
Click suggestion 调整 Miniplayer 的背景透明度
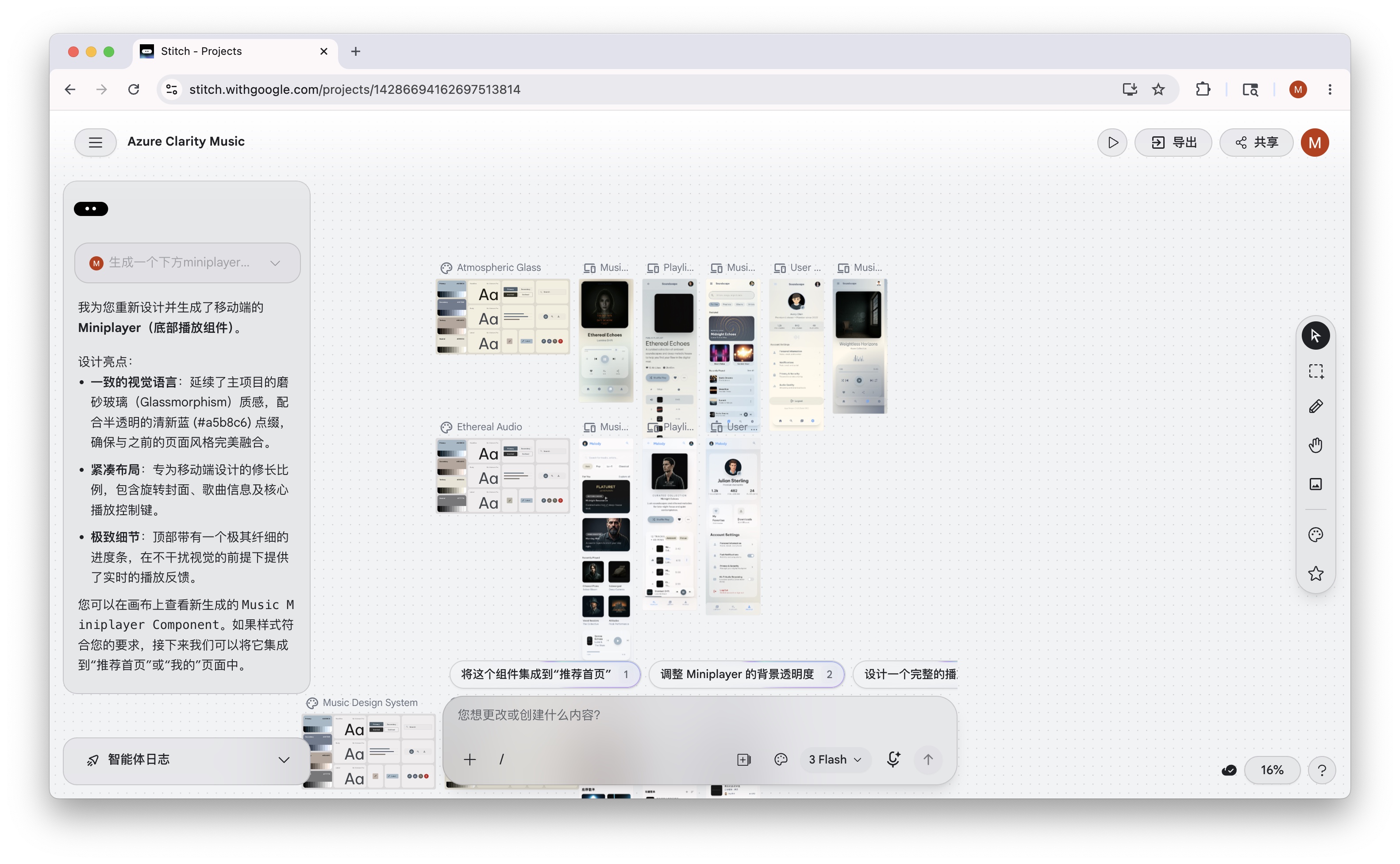pos(746,674)
